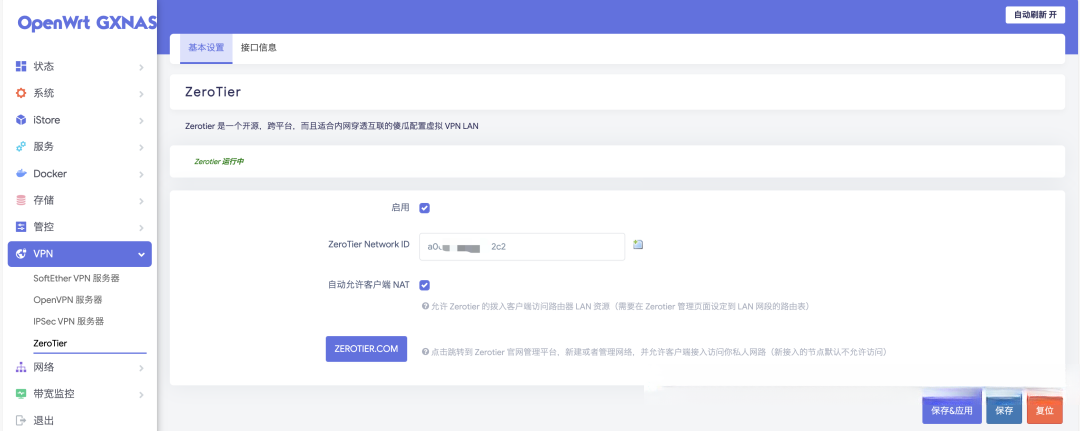Expand the 存储 menu chevron
Screen dimensions: 1080x431
pyautogui.click(x=141, y=201)
